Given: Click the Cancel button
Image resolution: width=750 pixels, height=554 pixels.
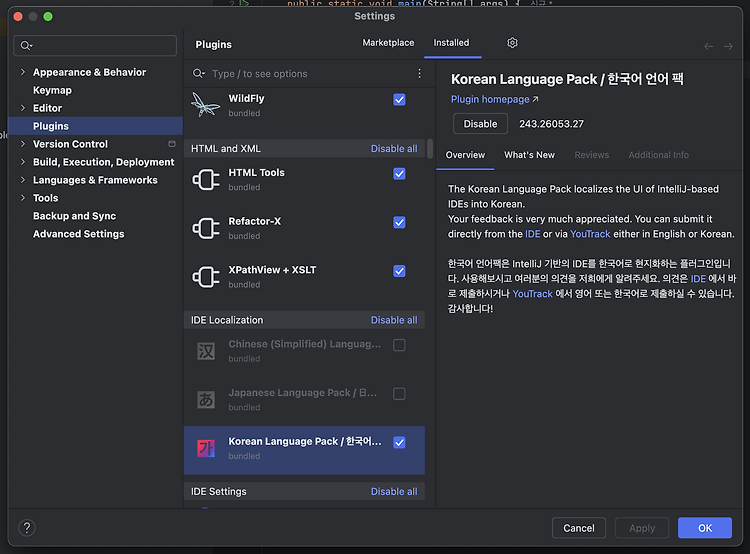Looking at the screenshot, I should (579, 528).
